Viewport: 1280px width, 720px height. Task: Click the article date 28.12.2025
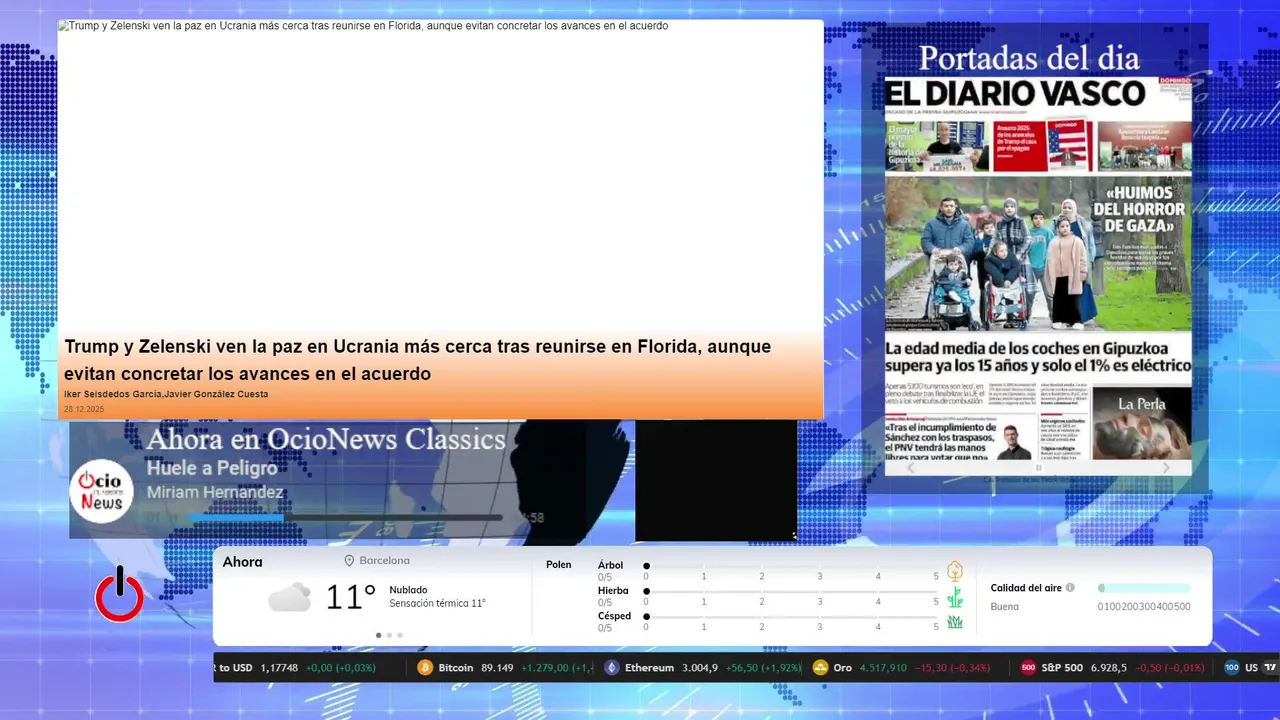84,409
